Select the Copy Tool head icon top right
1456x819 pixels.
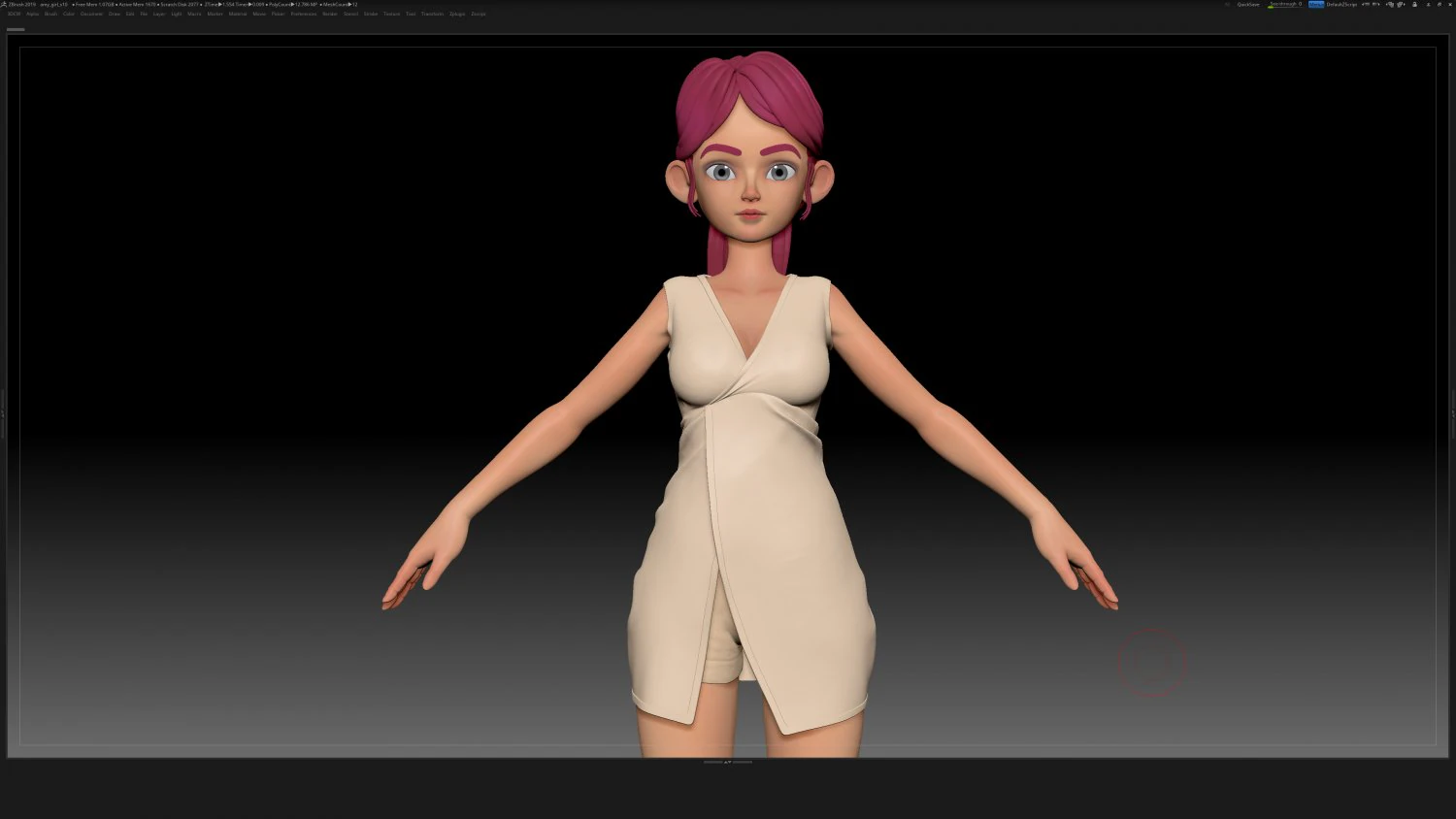point(1390,4)
